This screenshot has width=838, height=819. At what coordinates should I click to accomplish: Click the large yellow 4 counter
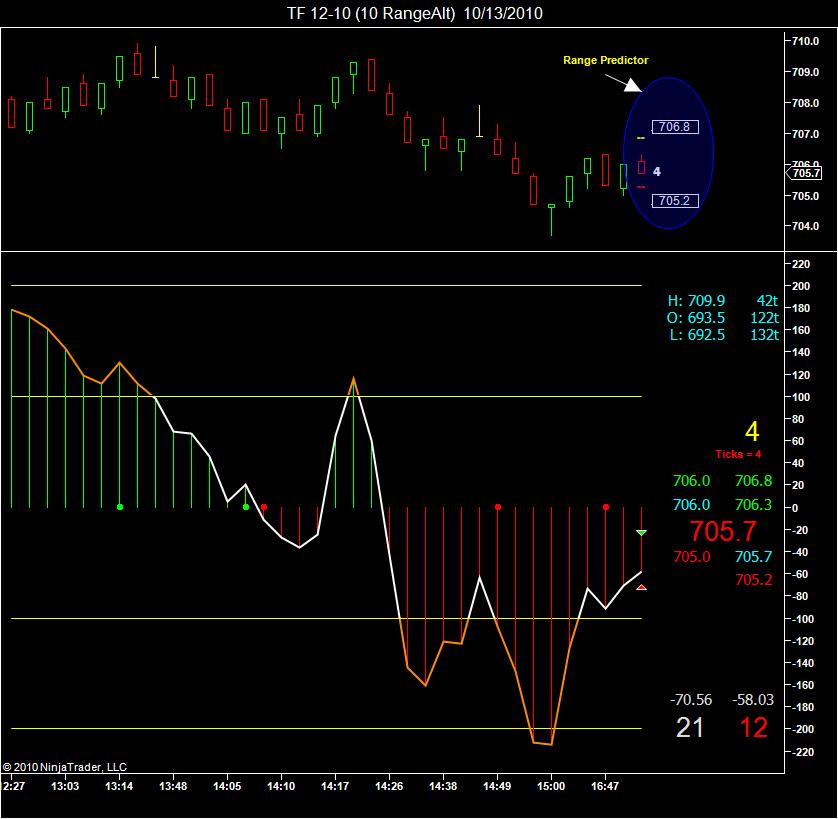click(752, 431)
